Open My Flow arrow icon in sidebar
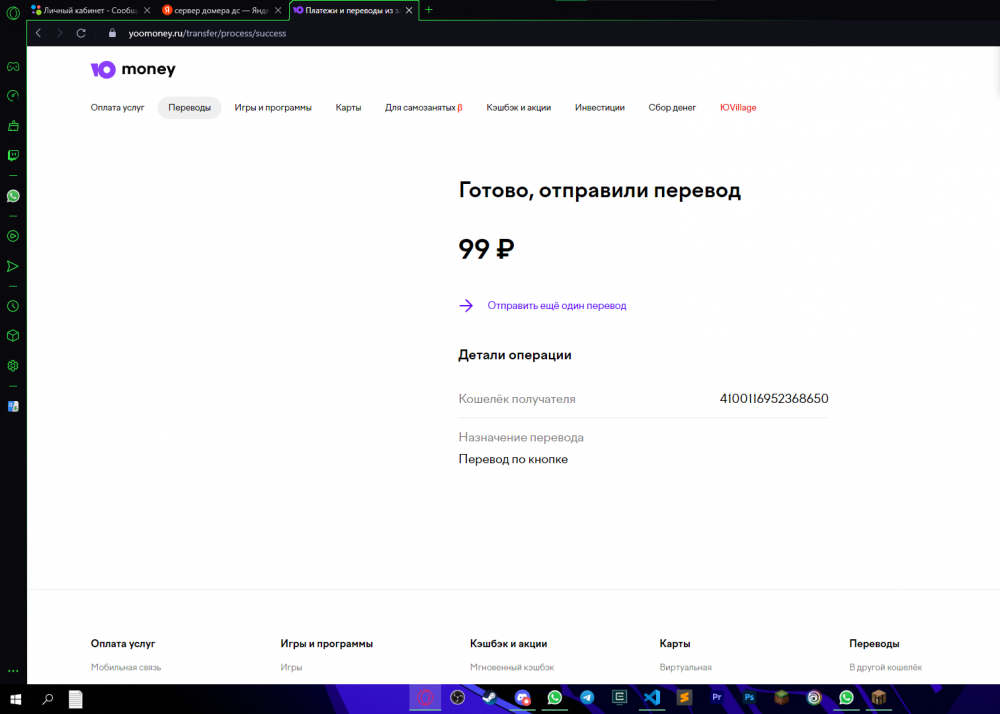Image resolution: width=1000 pixels, height=714 pixels. [13, 266]
